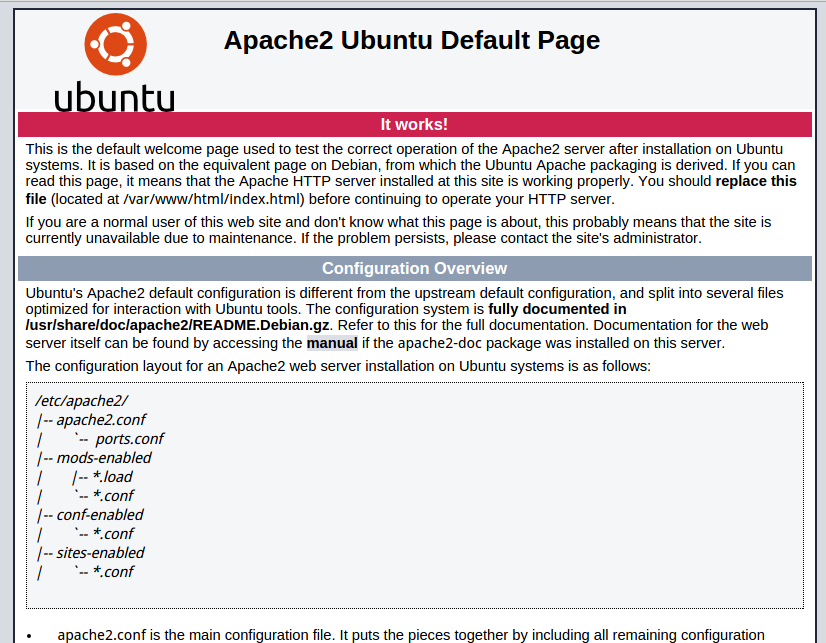
Task: Click the 'It works!' red banner
Action: (x=415, y=124)
